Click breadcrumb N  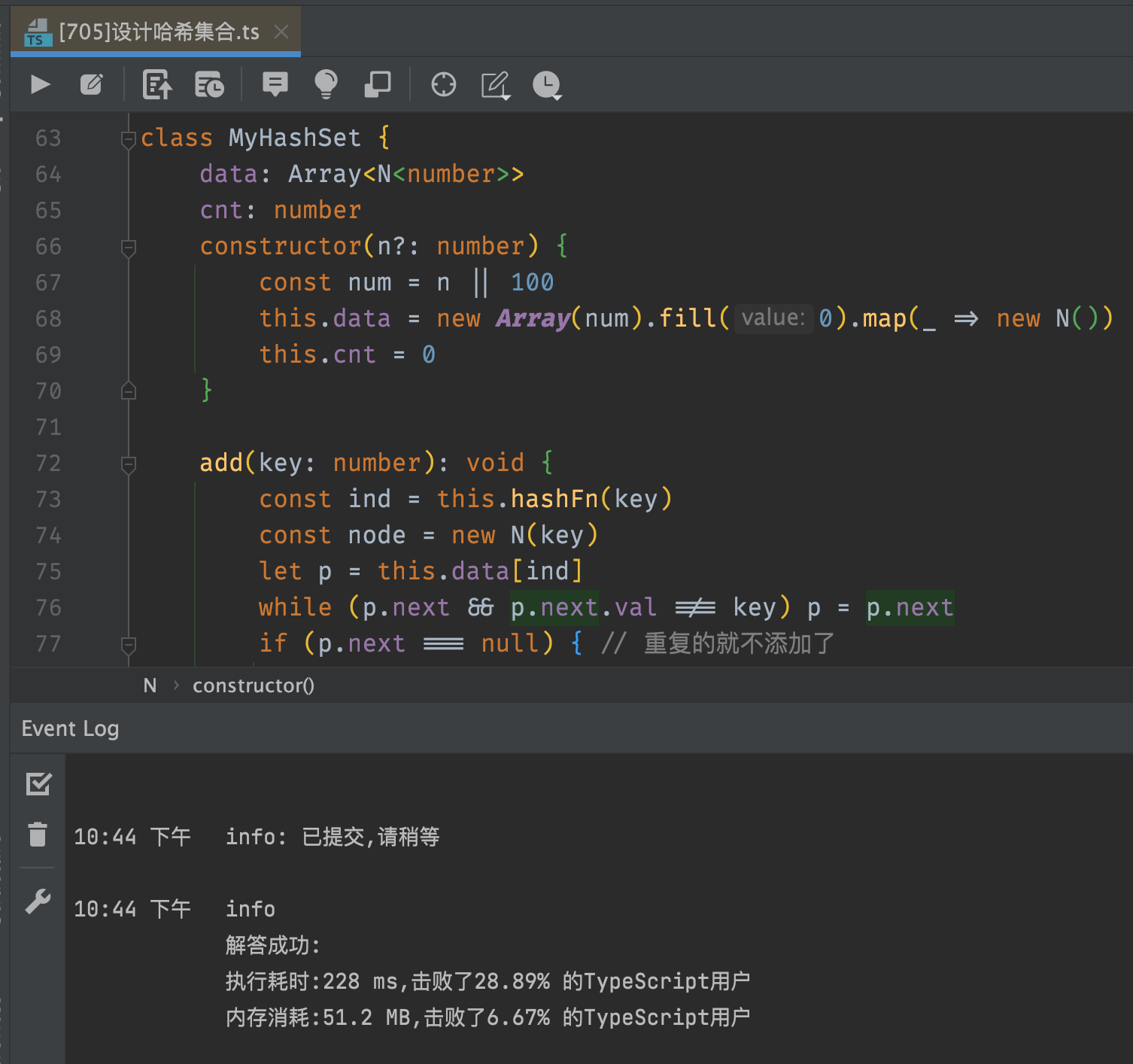[x=150, y=686]
